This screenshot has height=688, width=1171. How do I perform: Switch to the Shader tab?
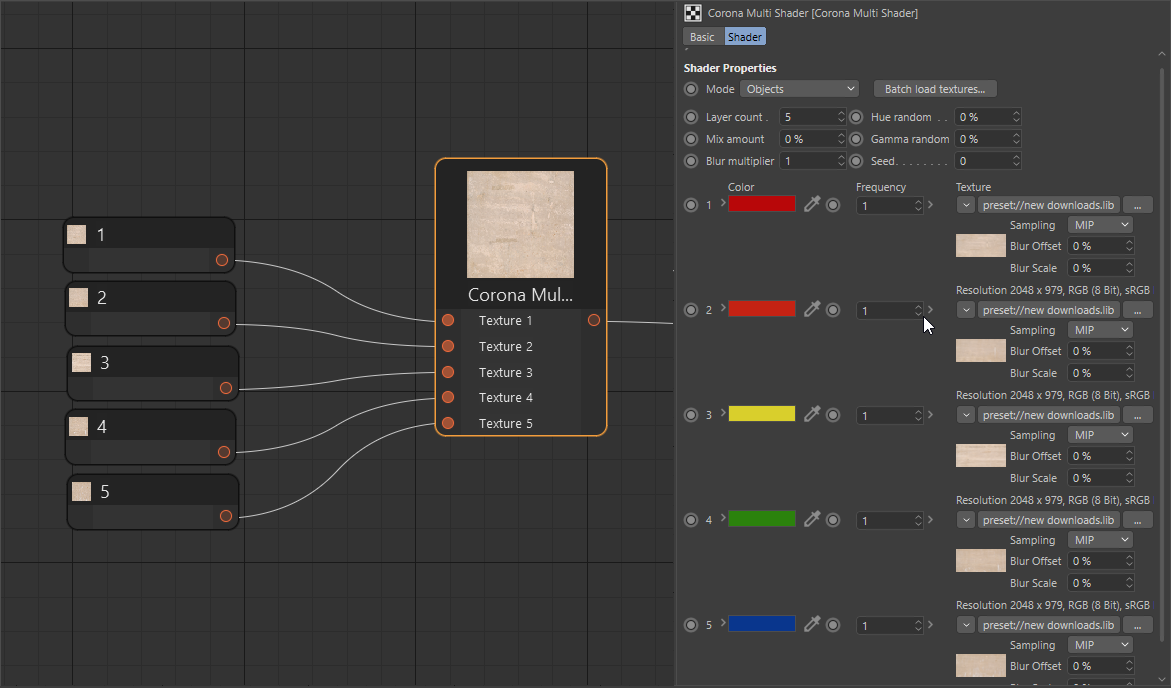745,37
